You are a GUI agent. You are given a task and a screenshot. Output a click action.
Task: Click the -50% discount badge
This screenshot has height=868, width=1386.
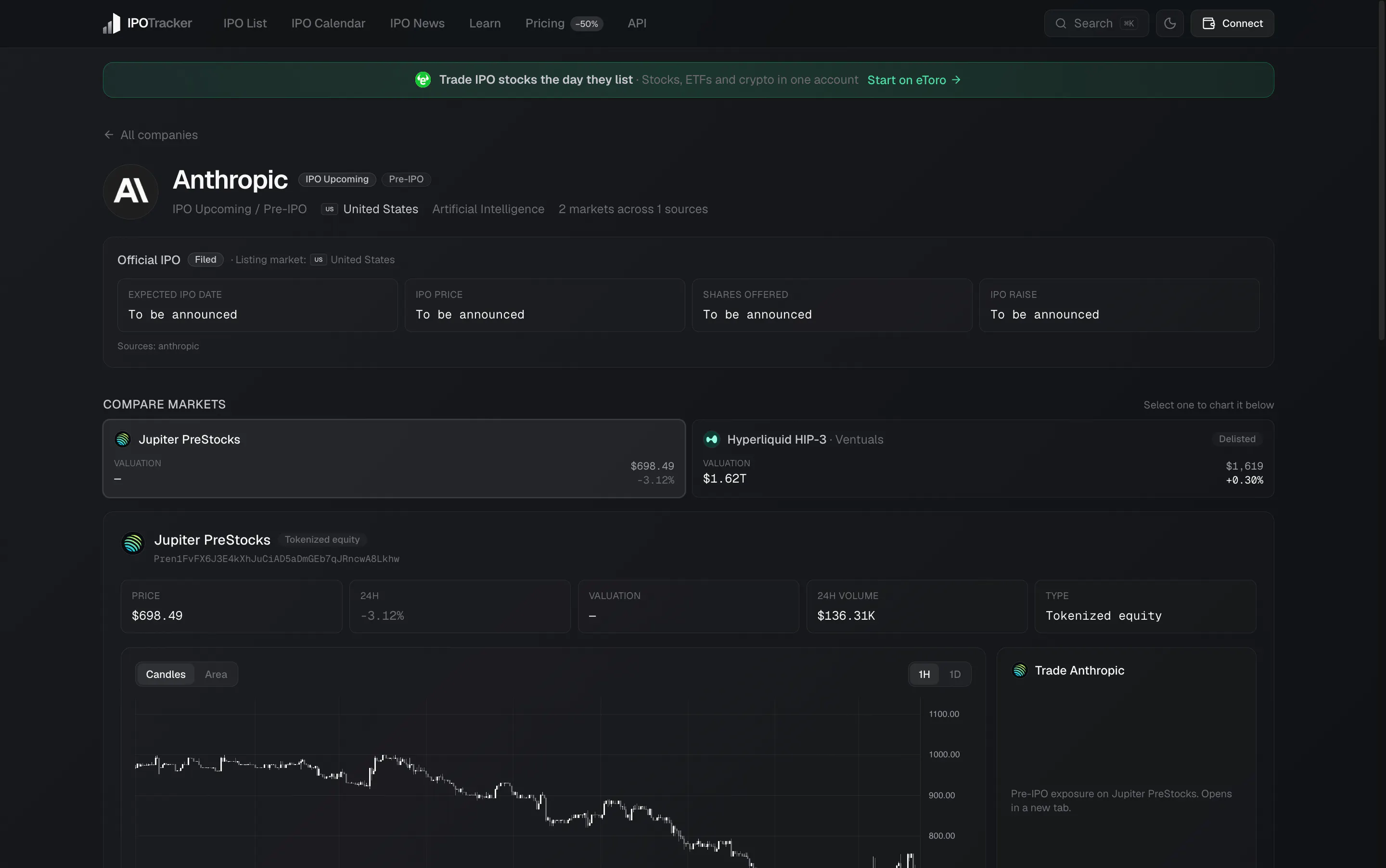[x=587, y=24]
